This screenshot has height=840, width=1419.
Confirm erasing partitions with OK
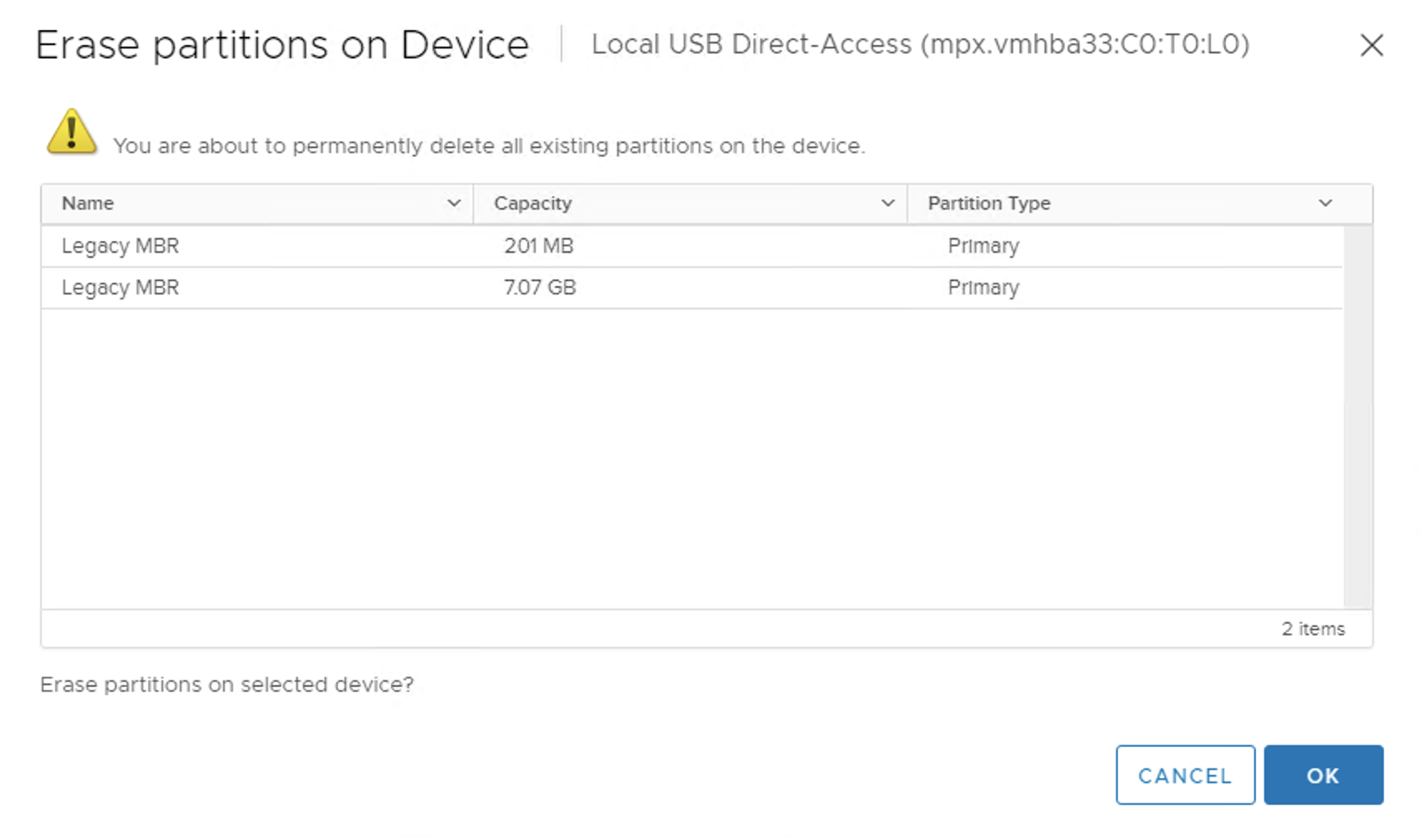pyautogui.click(x=1323, y=775)
